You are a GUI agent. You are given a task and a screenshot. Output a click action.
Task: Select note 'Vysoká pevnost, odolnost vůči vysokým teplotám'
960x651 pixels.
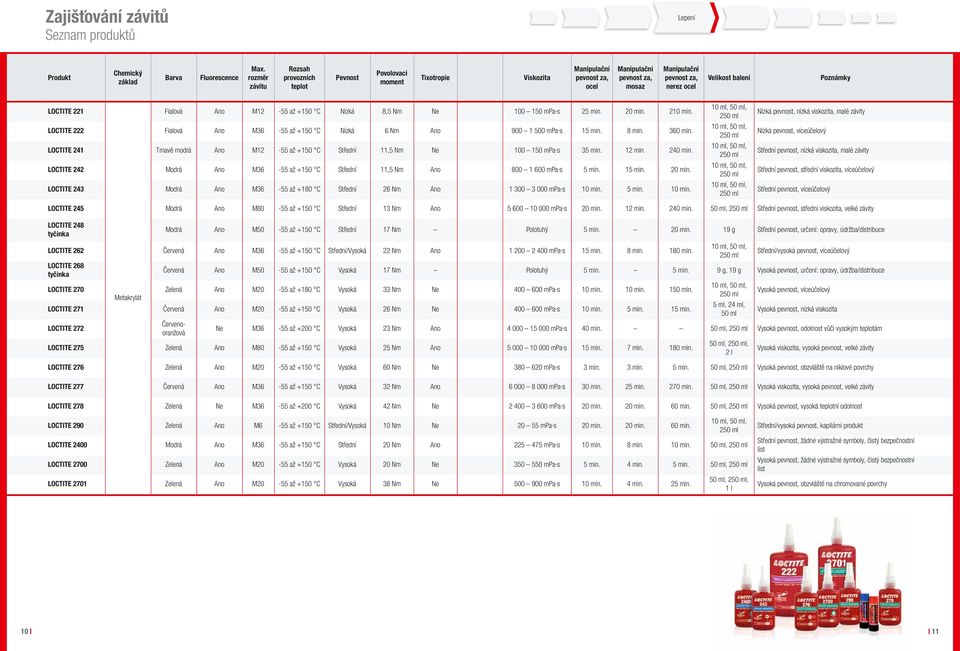[819, 328]
